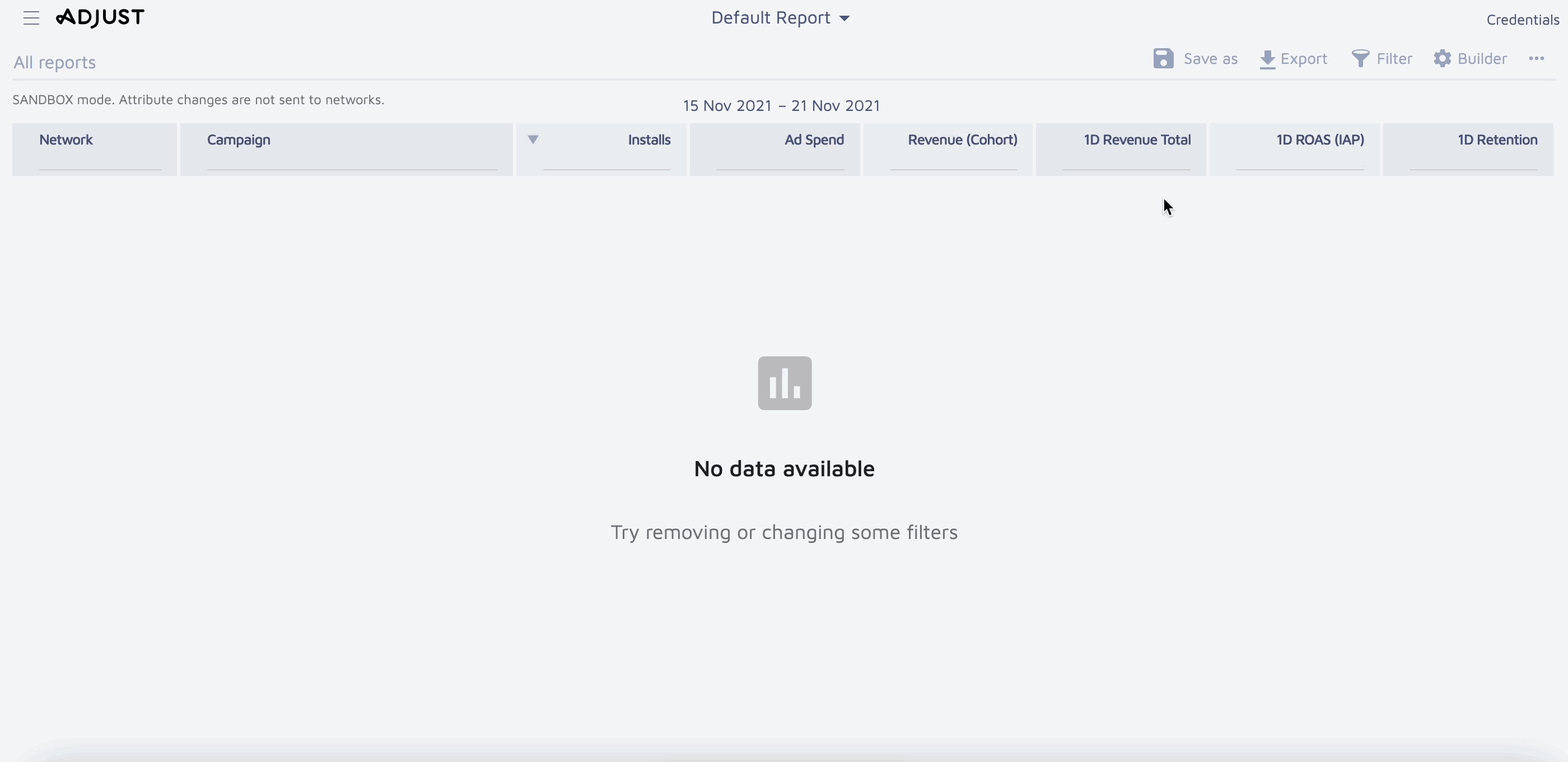This screenshot has width=1568, height=762.
Task: Go back to All reports
Action: pos(55,62)
